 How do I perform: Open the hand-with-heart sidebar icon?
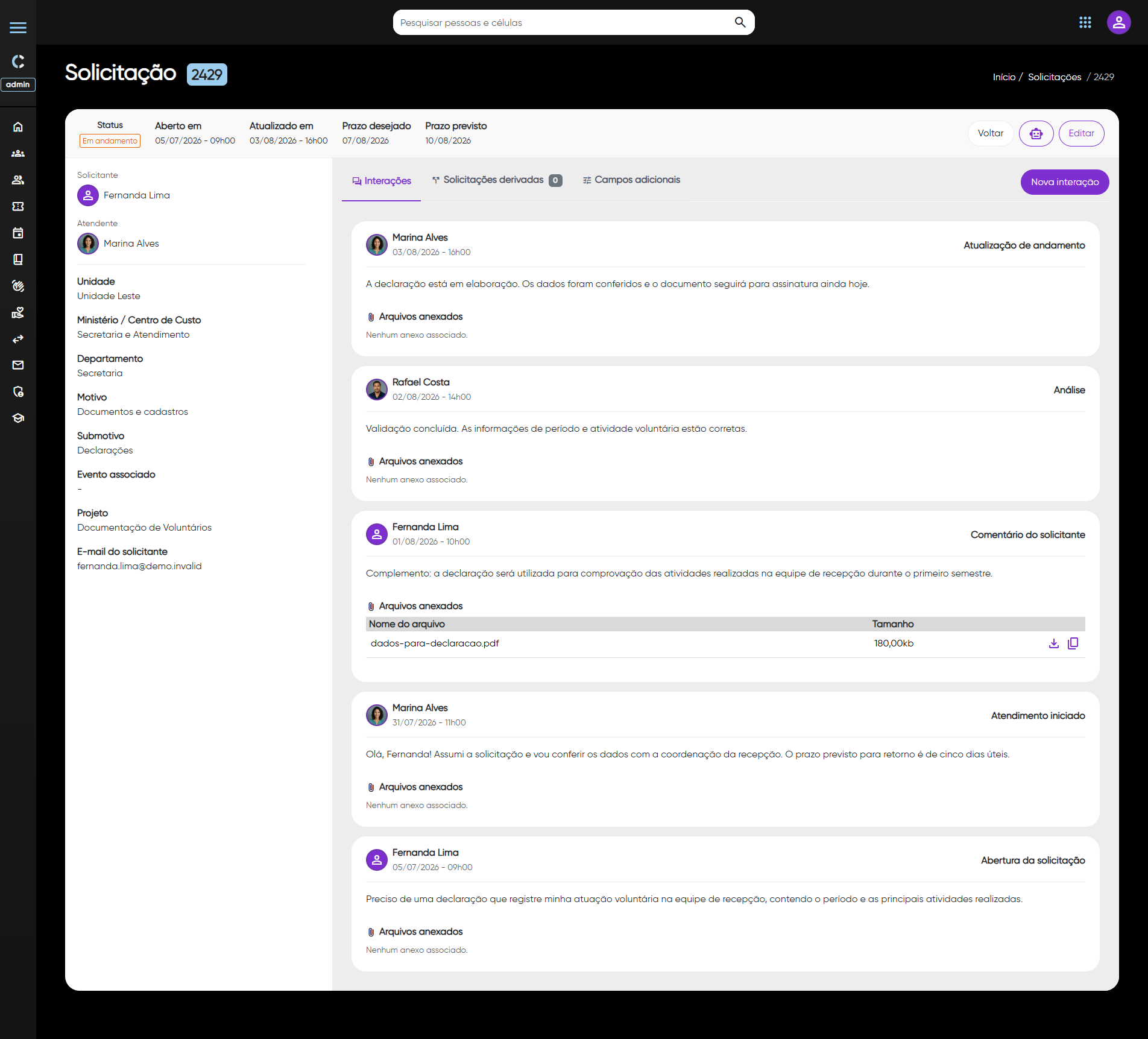tap(18, 312)
